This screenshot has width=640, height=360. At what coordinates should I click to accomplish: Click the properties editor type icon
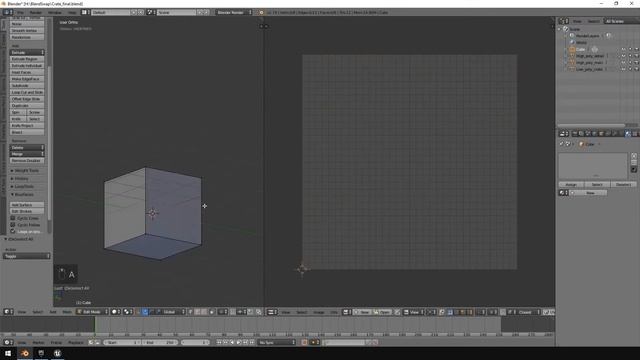point(564,134)
